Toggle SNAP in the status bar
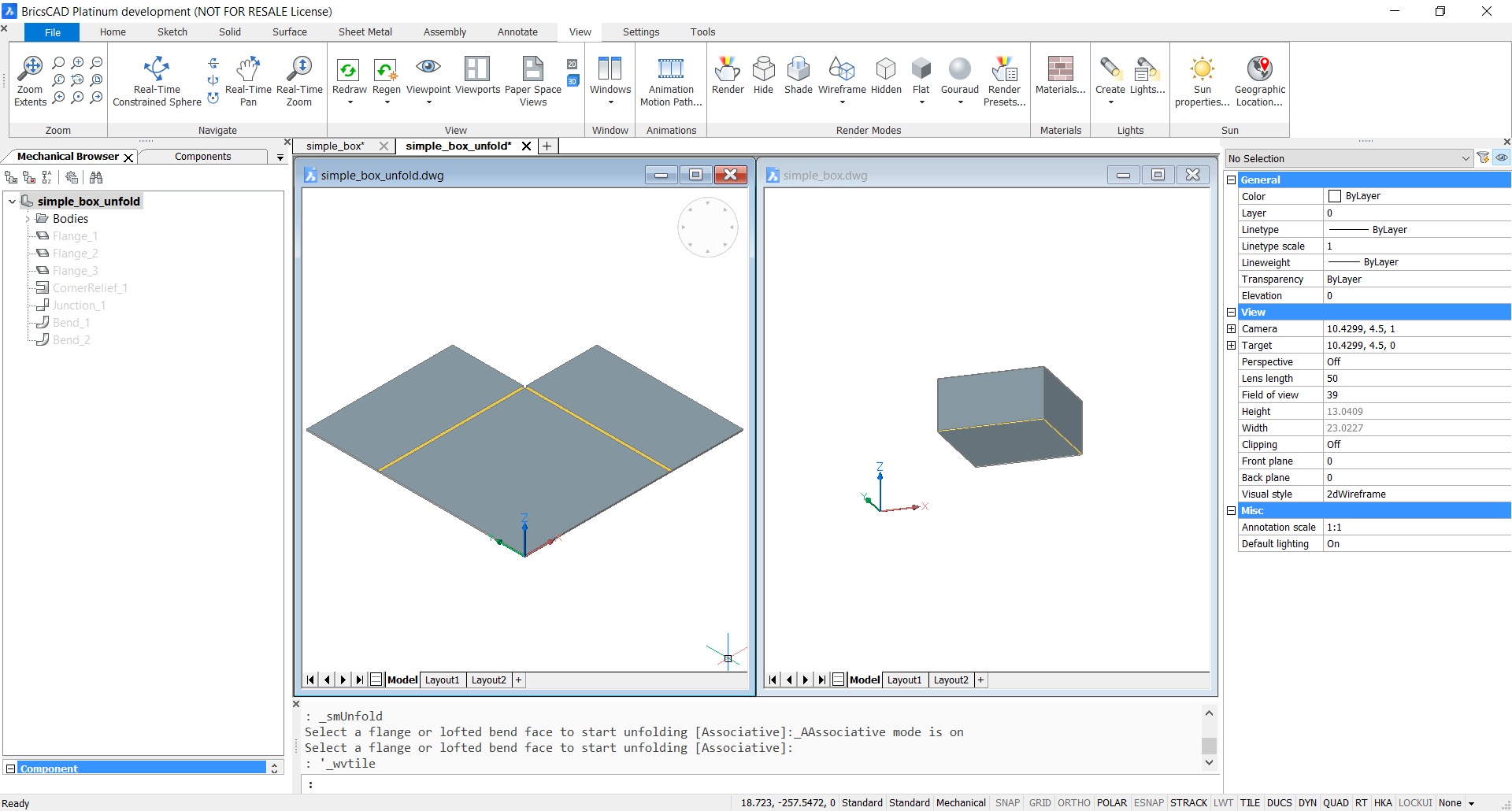The height and width of the screenshot is (811, 1512). 1006,803
